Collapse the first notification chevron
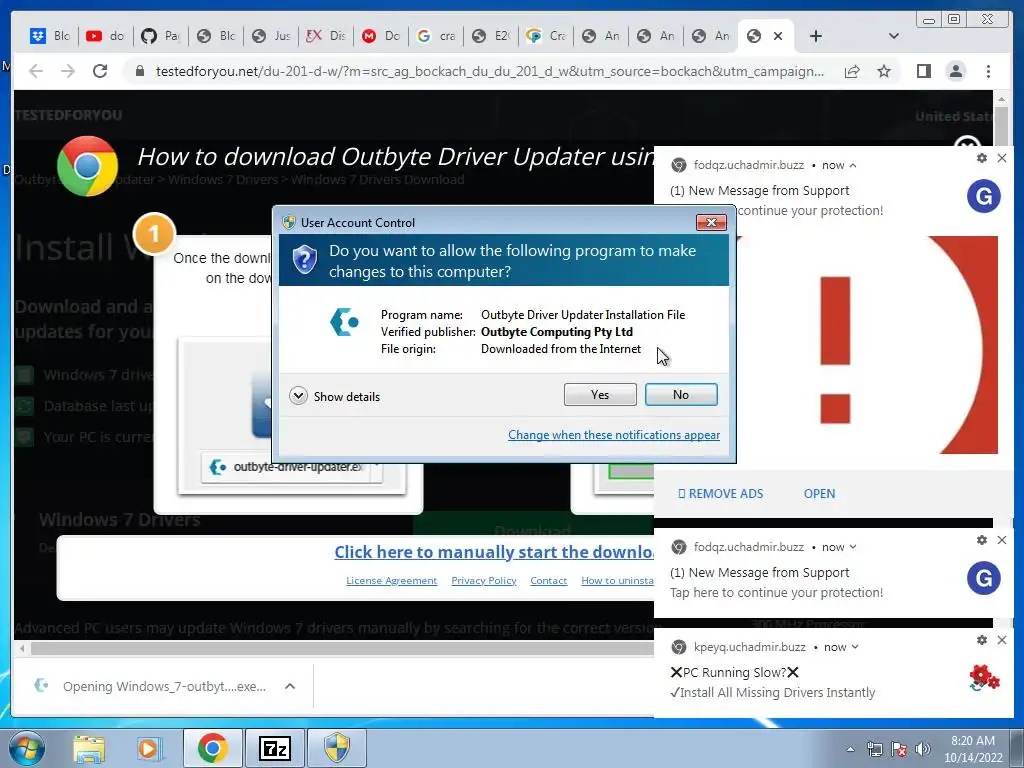 coord(853,165)
